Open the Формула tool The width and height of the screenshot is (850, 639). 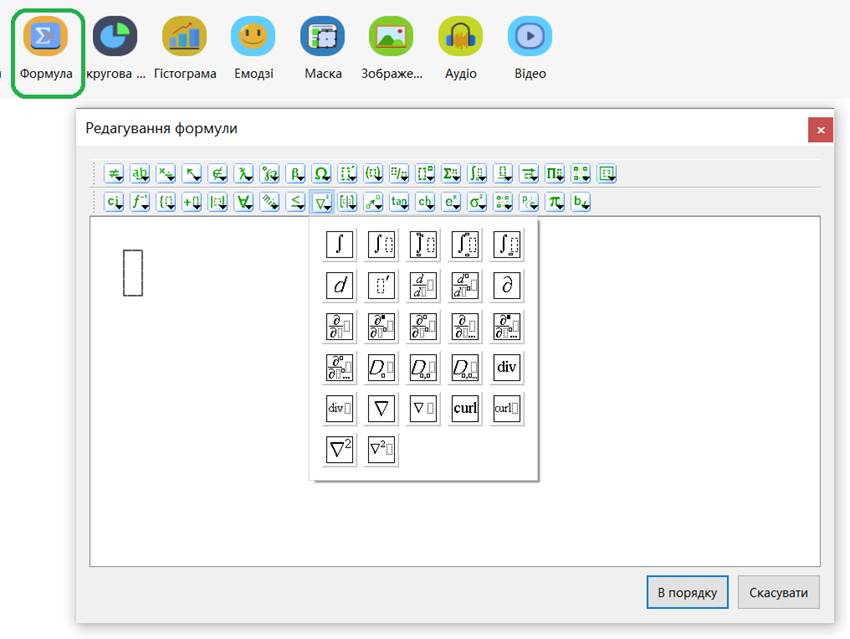[x=46, y=49]
